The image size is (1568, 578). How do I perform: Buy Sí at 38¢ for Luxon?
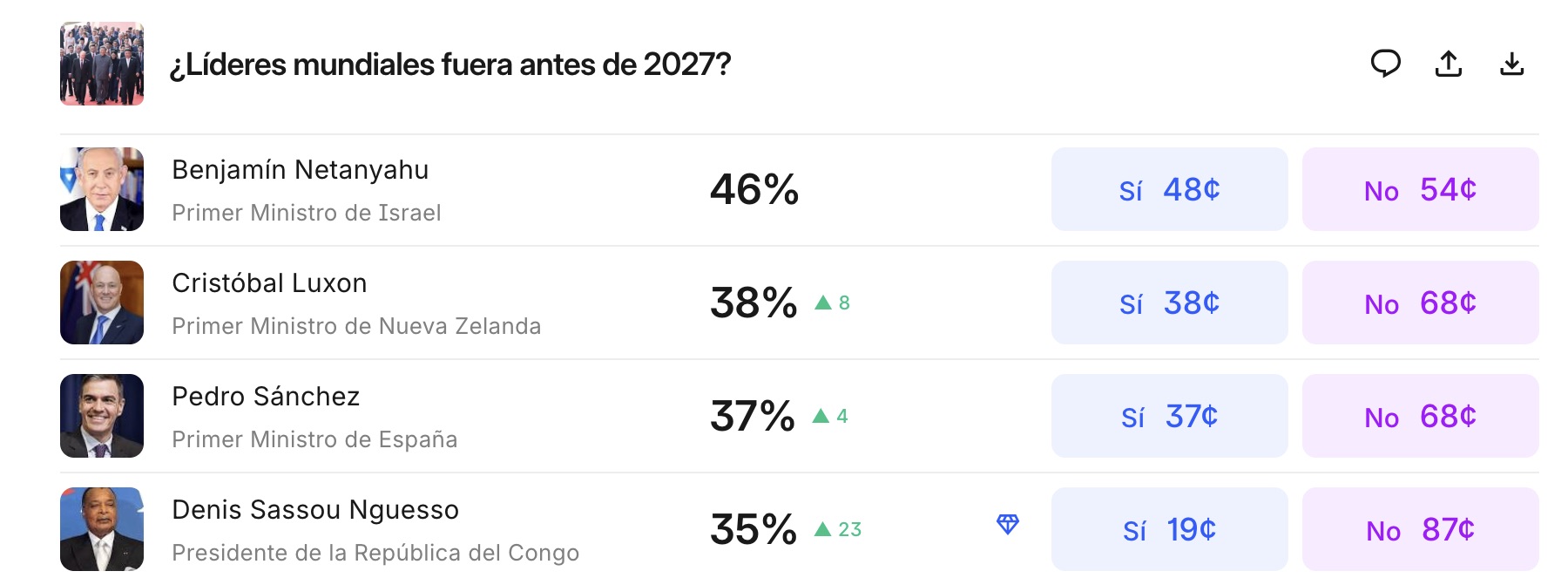pos(1169,303)
